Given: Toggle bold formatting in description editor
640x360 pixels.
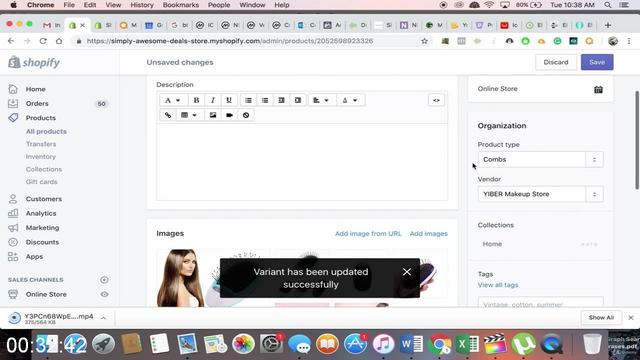Looking at the screenshot, I should click(x=196, y=100).
